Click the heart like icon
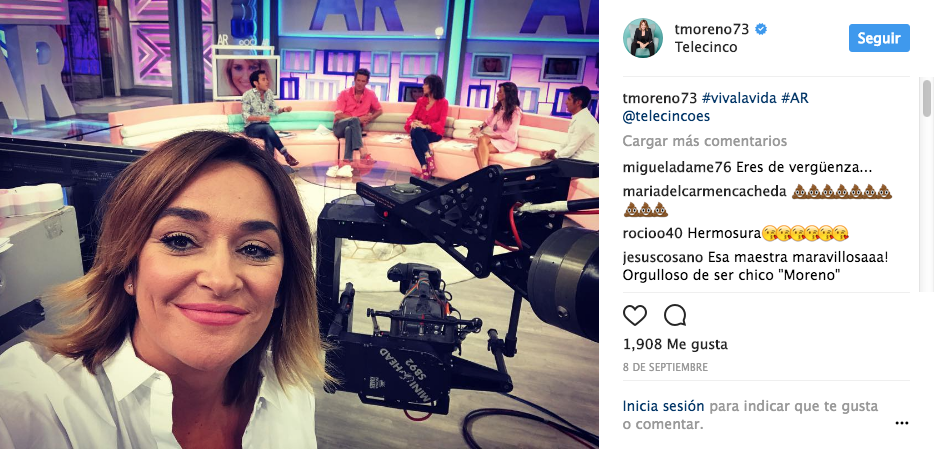 (x=634, y=315)
